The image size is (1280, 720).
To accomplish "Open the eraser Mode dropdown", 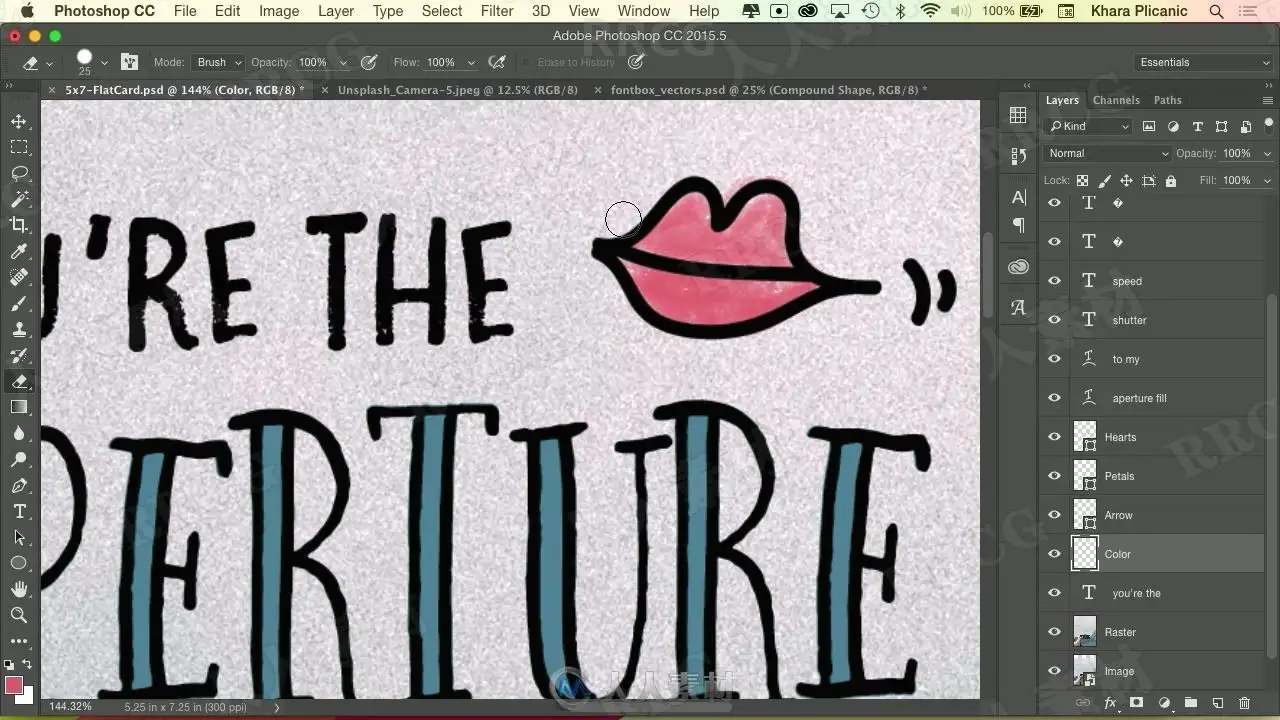I will click(218, 62).
